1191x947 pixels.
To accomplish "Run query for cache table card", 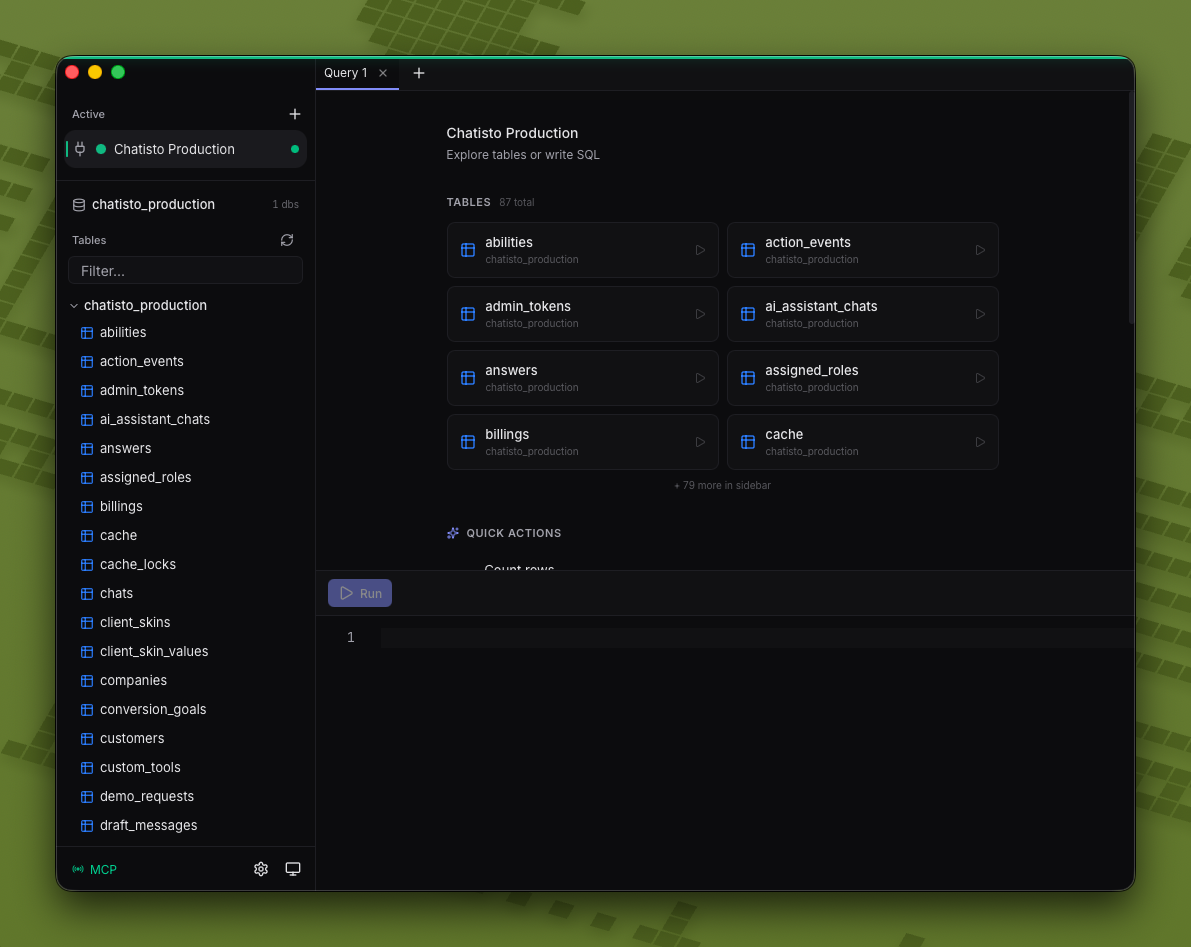I will pos(980,442).
